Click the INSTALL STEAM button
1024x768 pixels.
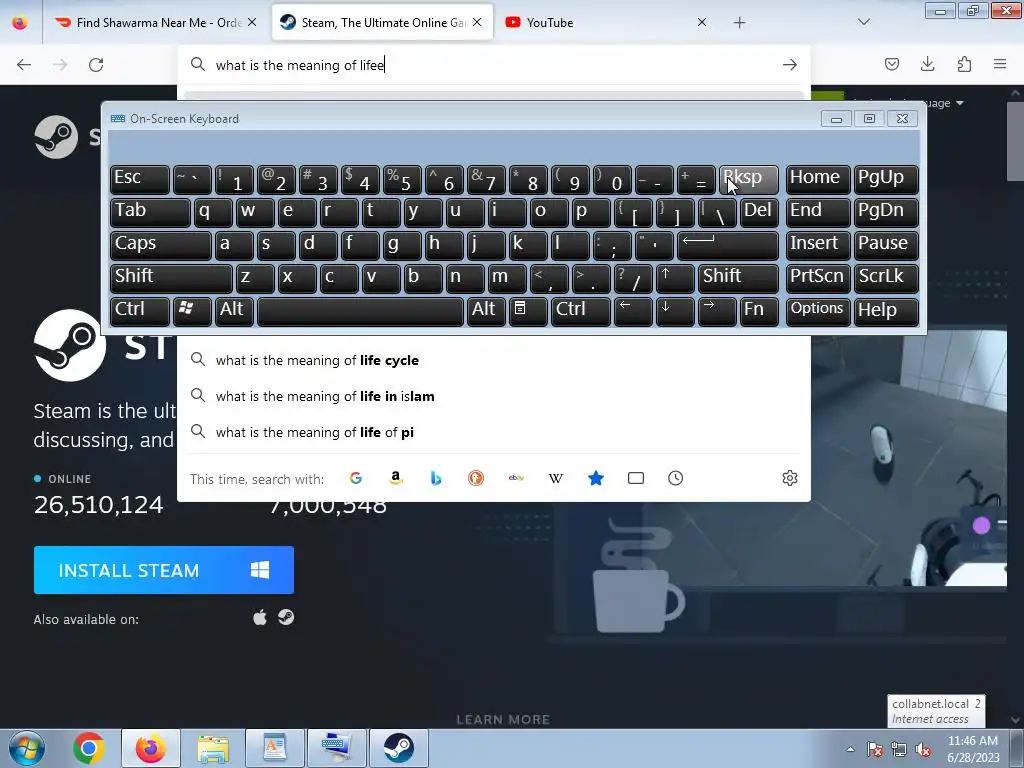point(164,570)
